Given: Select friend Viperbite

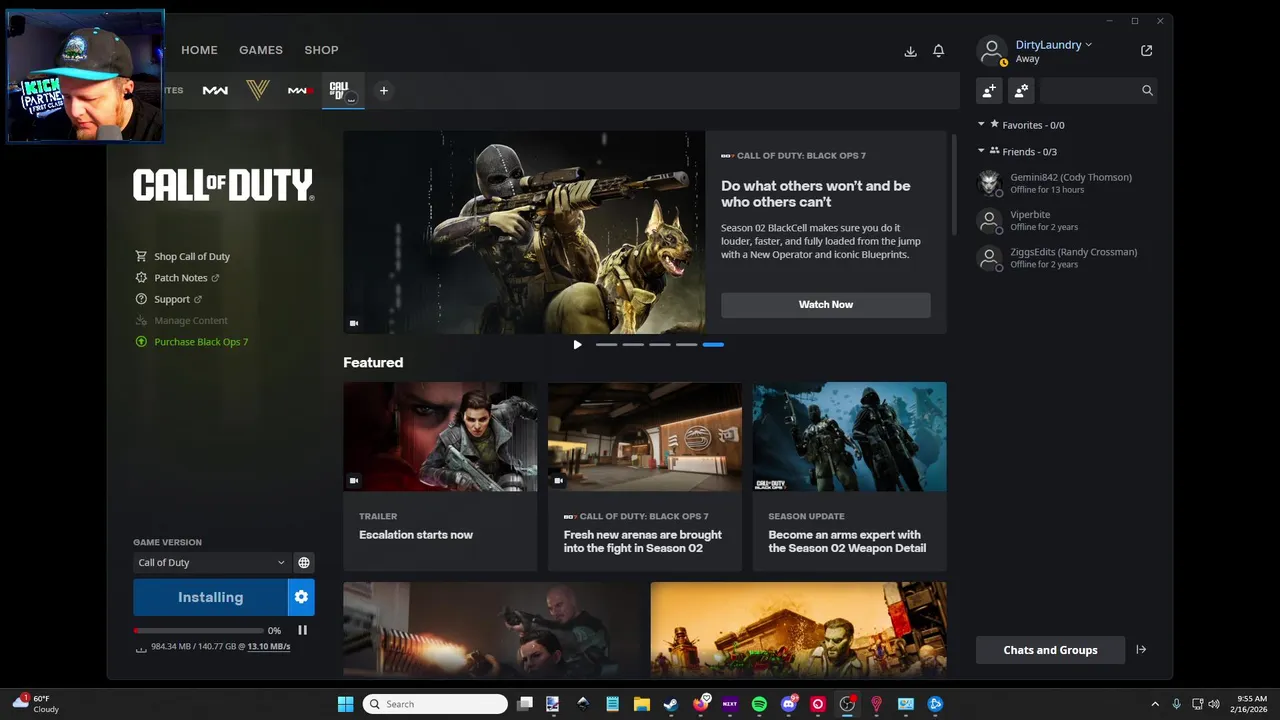Looking at the screenshot, I should click(x=1066, y=220).
